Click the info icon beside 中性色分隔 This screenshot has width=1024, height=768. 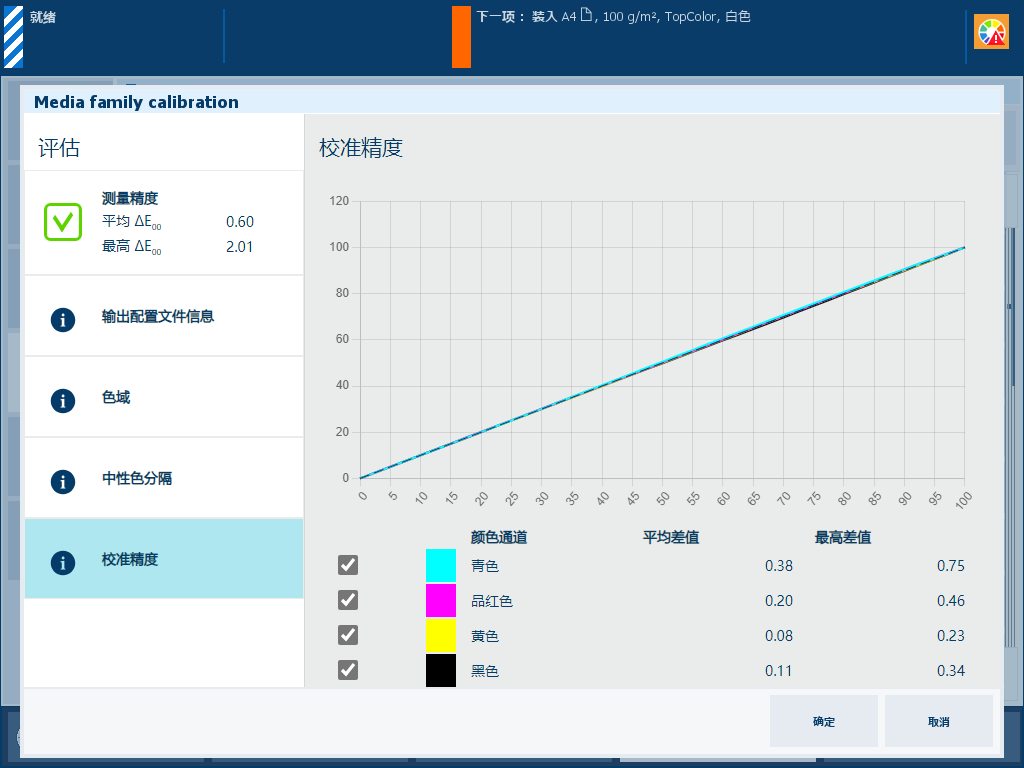(63, 482)
